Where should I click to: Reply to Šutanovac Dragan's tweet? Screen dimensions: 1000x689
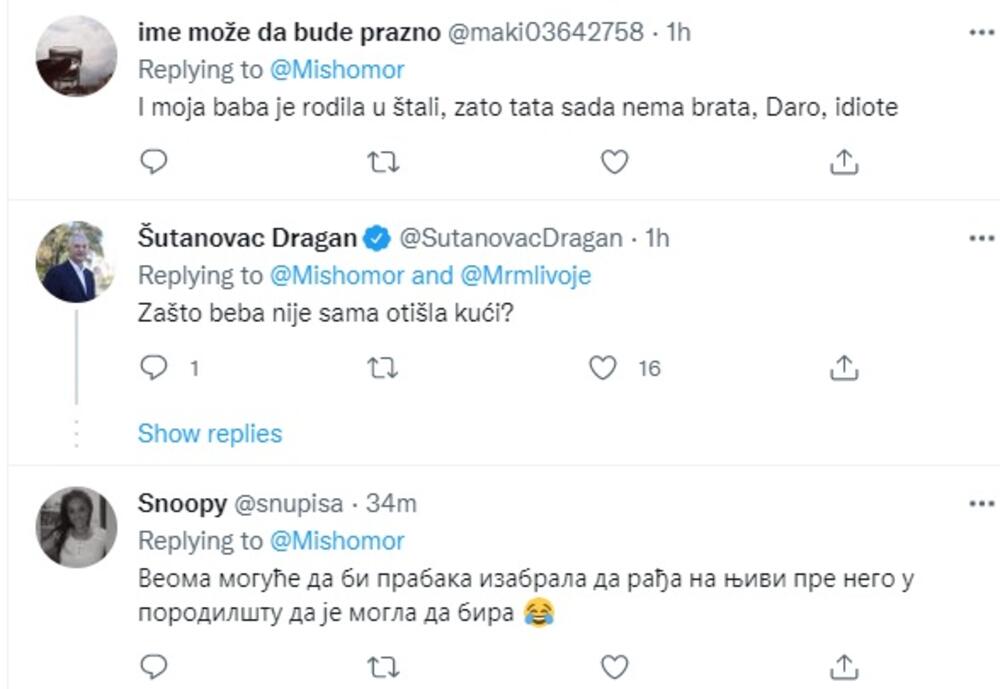tap(152, 368)
